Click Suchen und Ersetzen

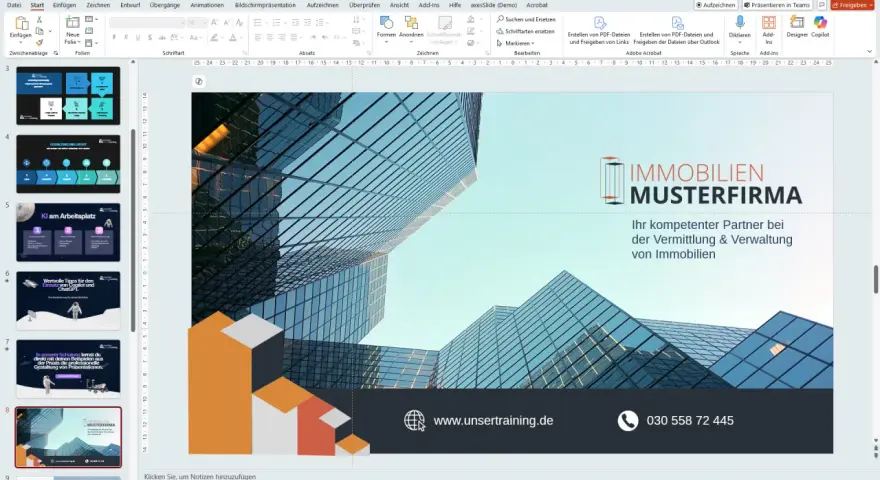(526, 19)
